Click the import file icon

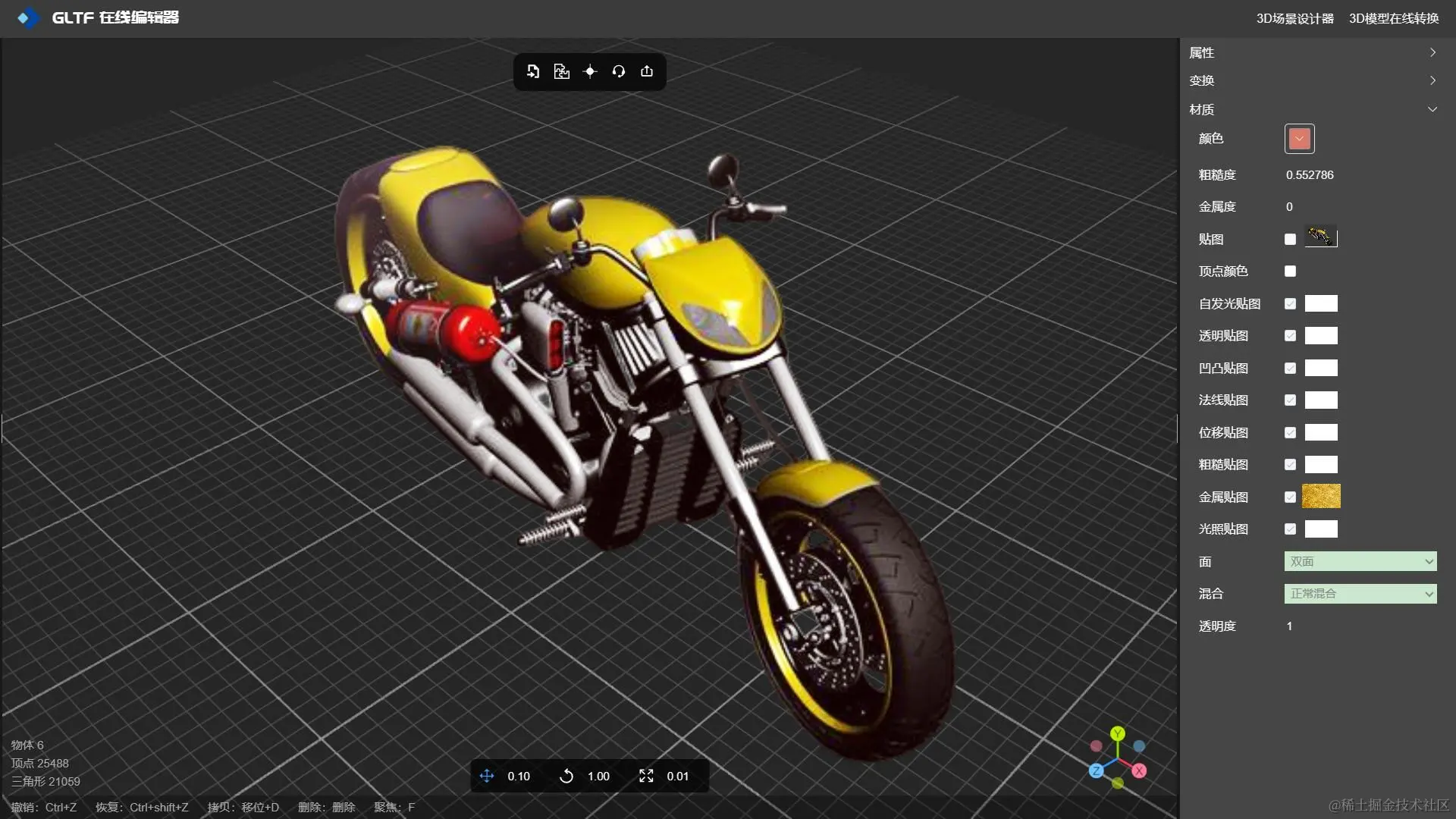tap(533, 71)
